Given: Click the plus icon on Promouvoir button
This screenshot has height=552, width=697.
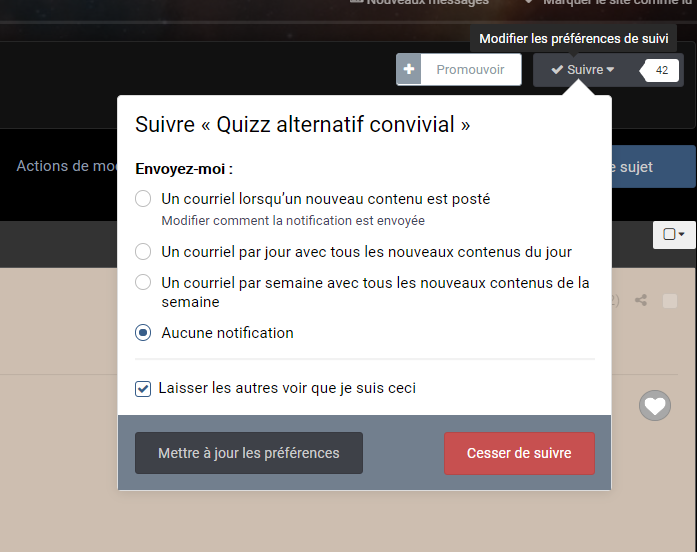Looking at the screenshot, I should pos(409,69).
